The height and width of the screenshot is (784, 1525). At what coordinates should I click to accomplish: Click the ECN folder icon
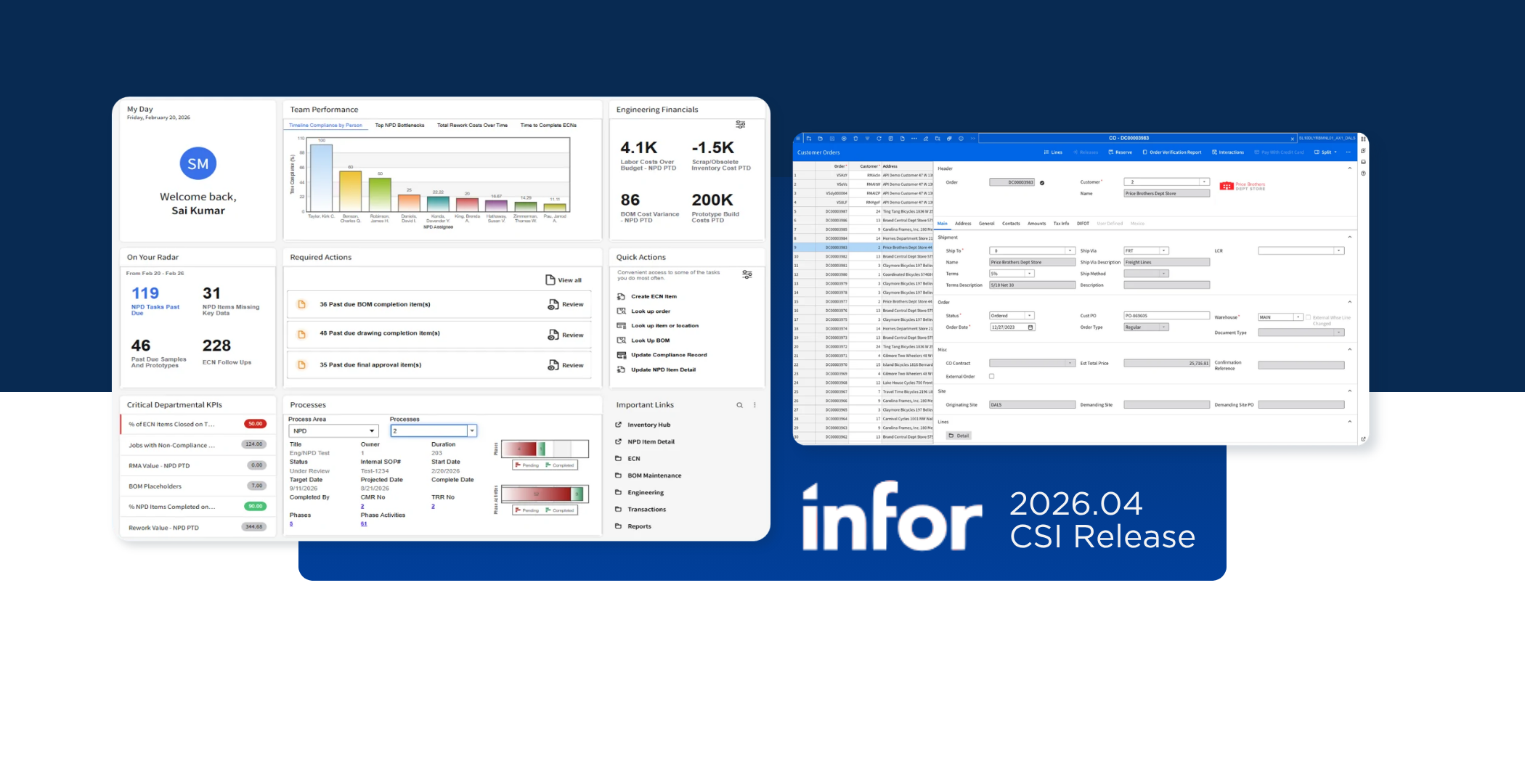coord(619,458)
